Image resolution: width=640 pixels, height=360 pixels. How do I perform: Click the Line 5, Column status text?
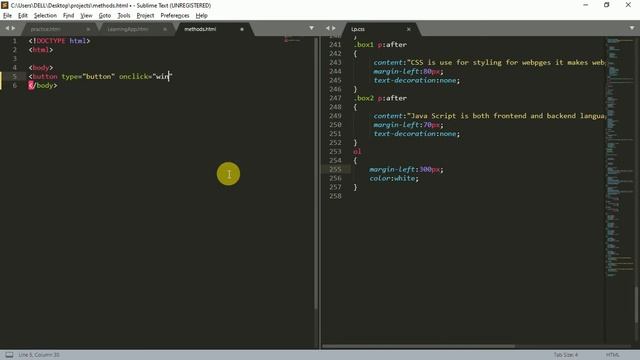[x=39, y=355]
